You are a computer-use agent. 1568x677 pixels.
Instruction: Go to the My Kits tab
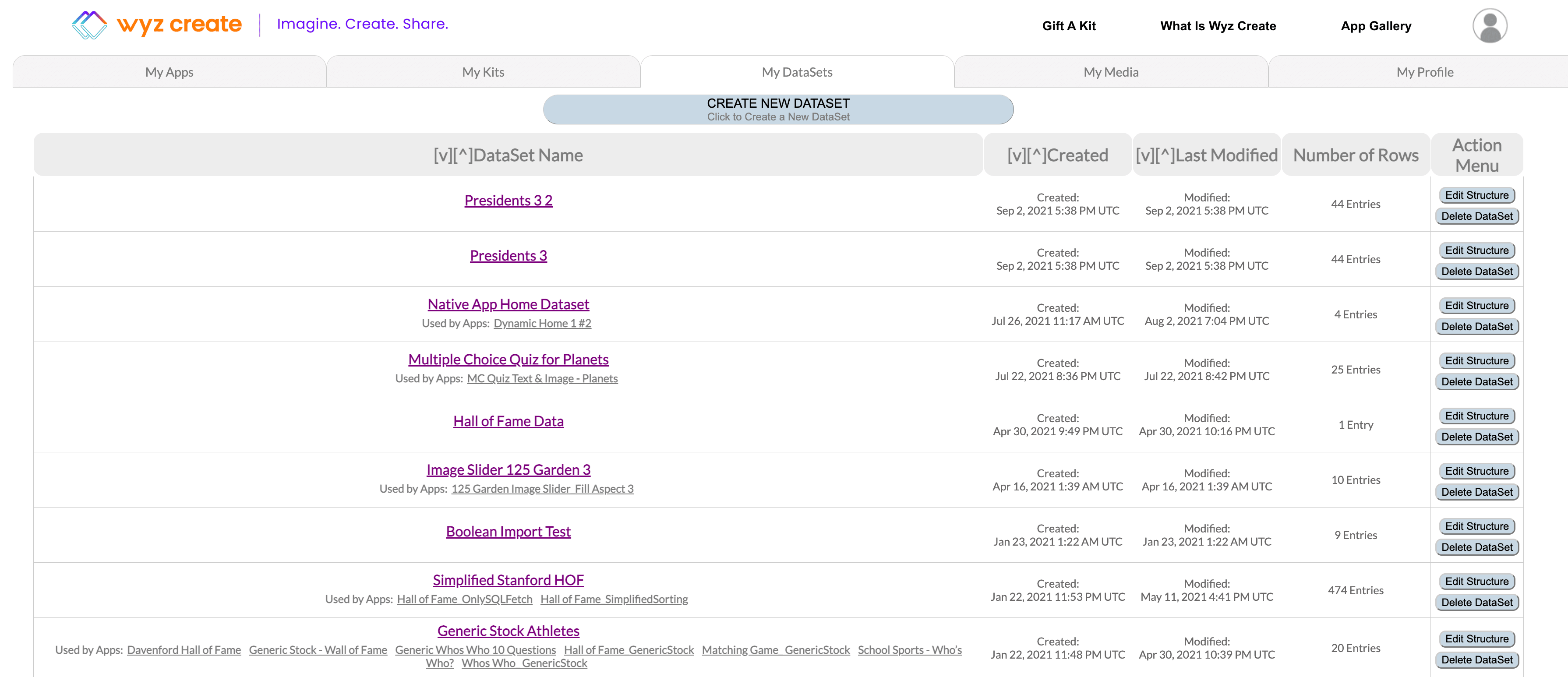point(483,72)
